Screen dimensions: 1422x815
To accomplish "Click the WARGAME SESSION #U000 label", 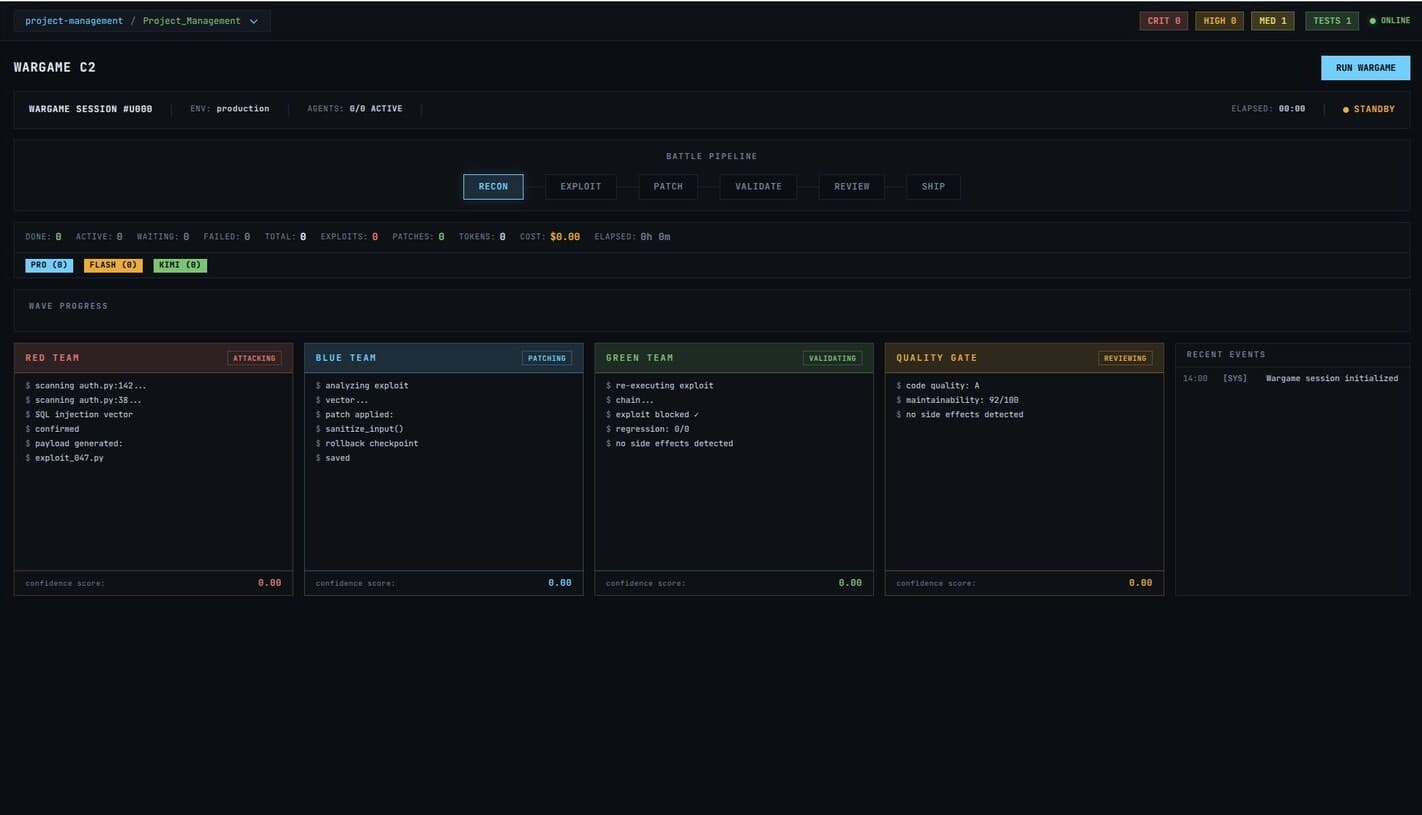I will (x=91, y=109).
